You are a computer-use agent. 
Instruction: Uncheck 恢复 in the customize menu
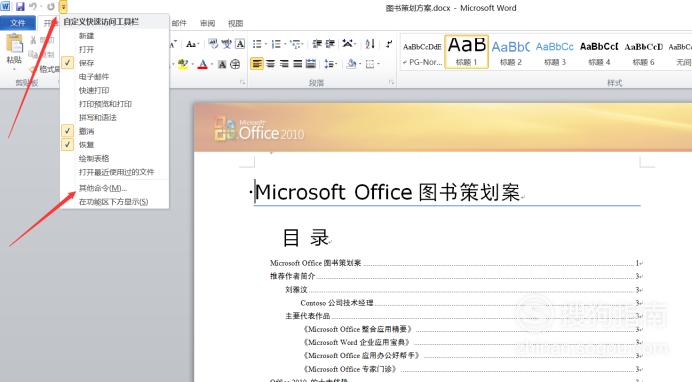(x=114, y=145)
